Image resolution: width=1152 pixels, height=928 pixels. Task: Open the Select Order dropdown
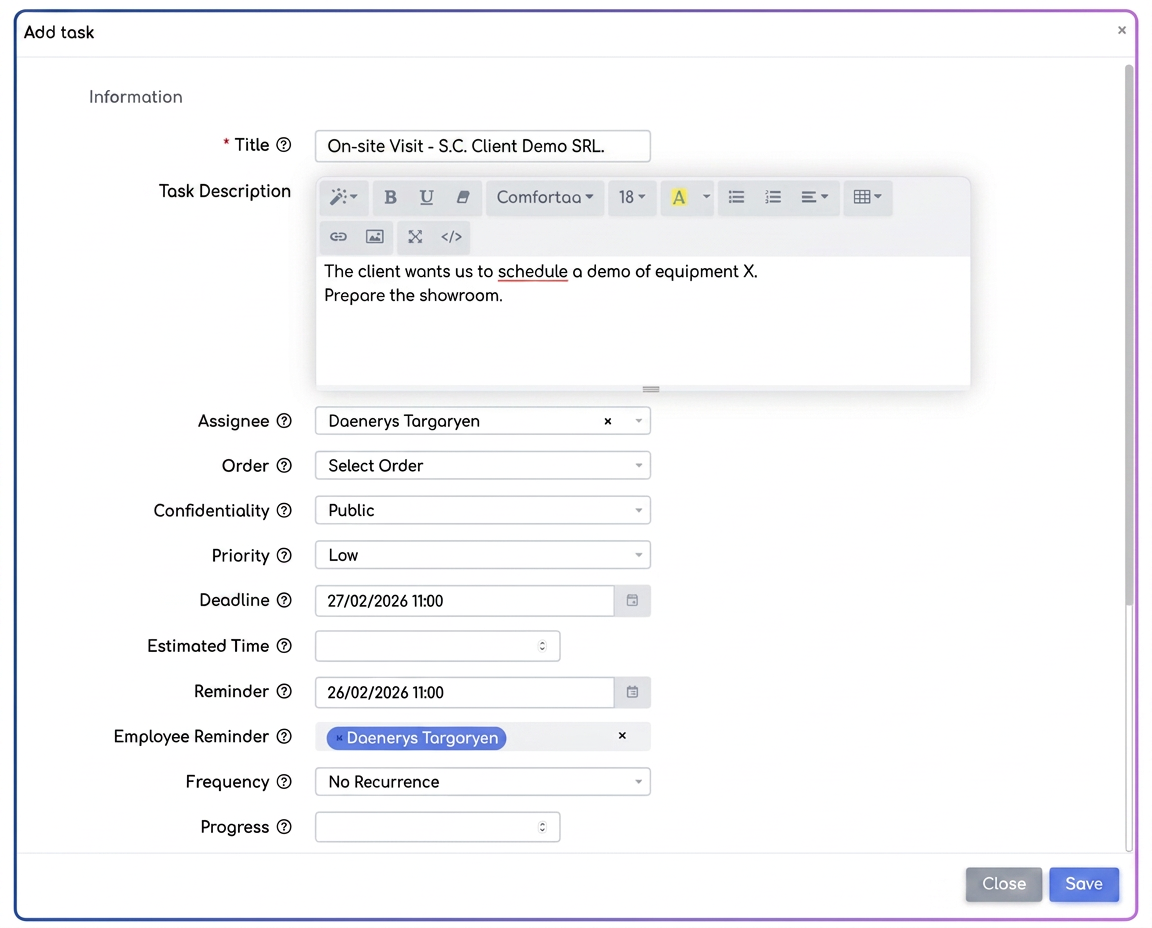click(x=483, y=466)
